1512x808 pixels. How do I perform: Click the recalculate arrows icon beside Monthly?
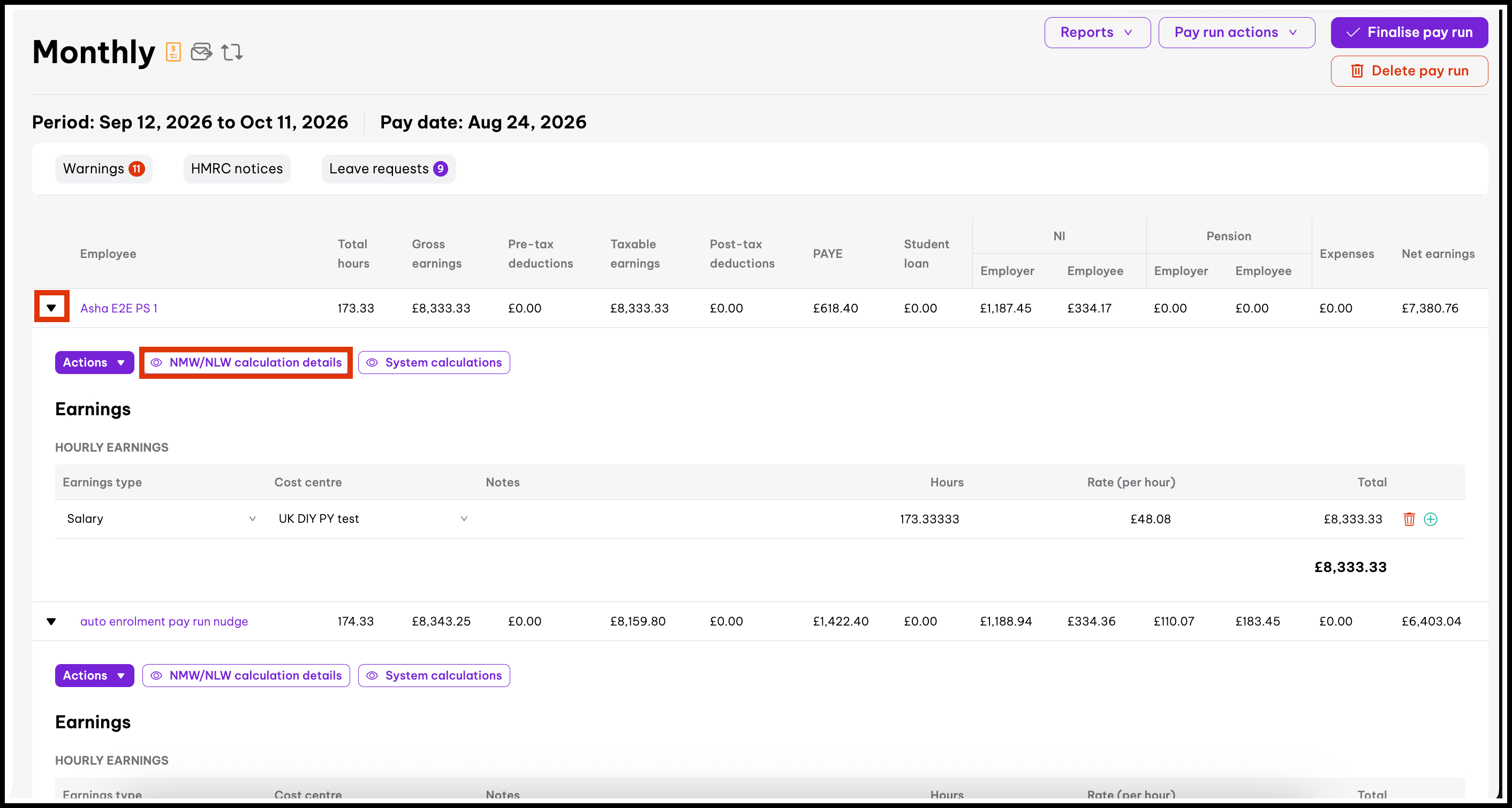[x=232, y=52]
